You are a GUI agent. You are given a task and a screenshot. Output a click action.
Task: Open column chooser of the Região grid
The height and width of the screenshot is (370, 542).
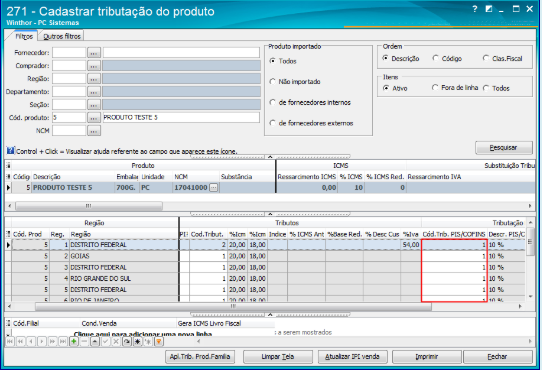(8, 234)
